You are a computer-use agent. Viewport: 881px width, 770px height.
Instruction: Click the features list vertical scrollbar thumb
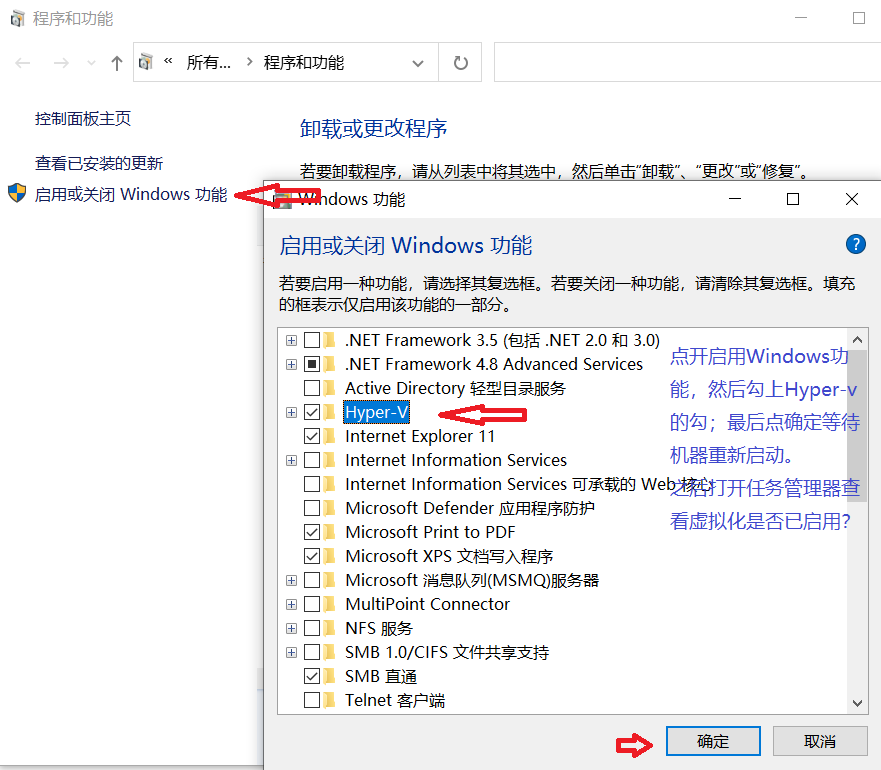pos(857,425)
